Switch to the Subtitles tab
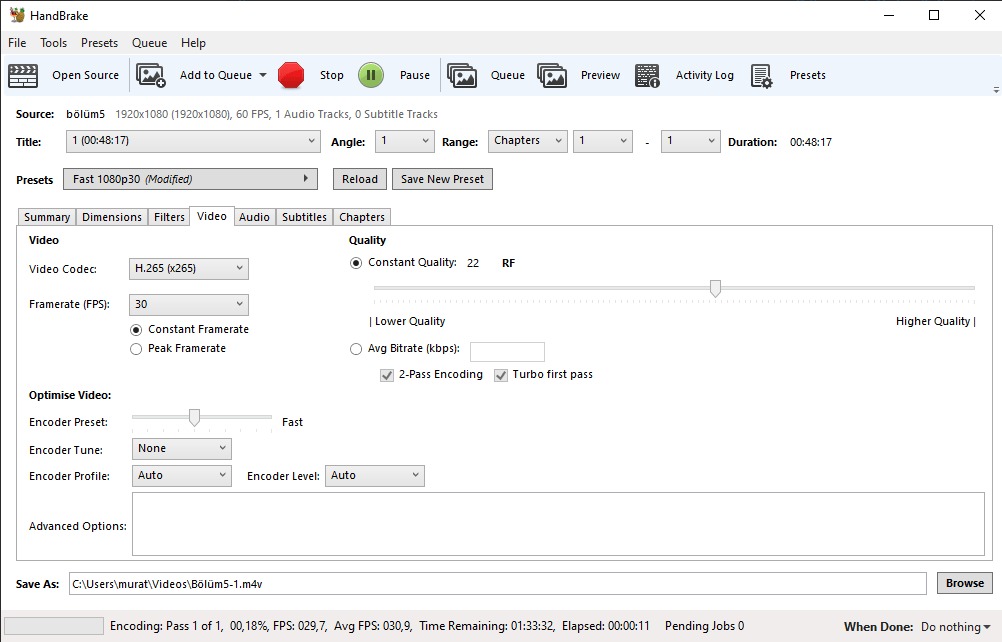 [304, 217]
